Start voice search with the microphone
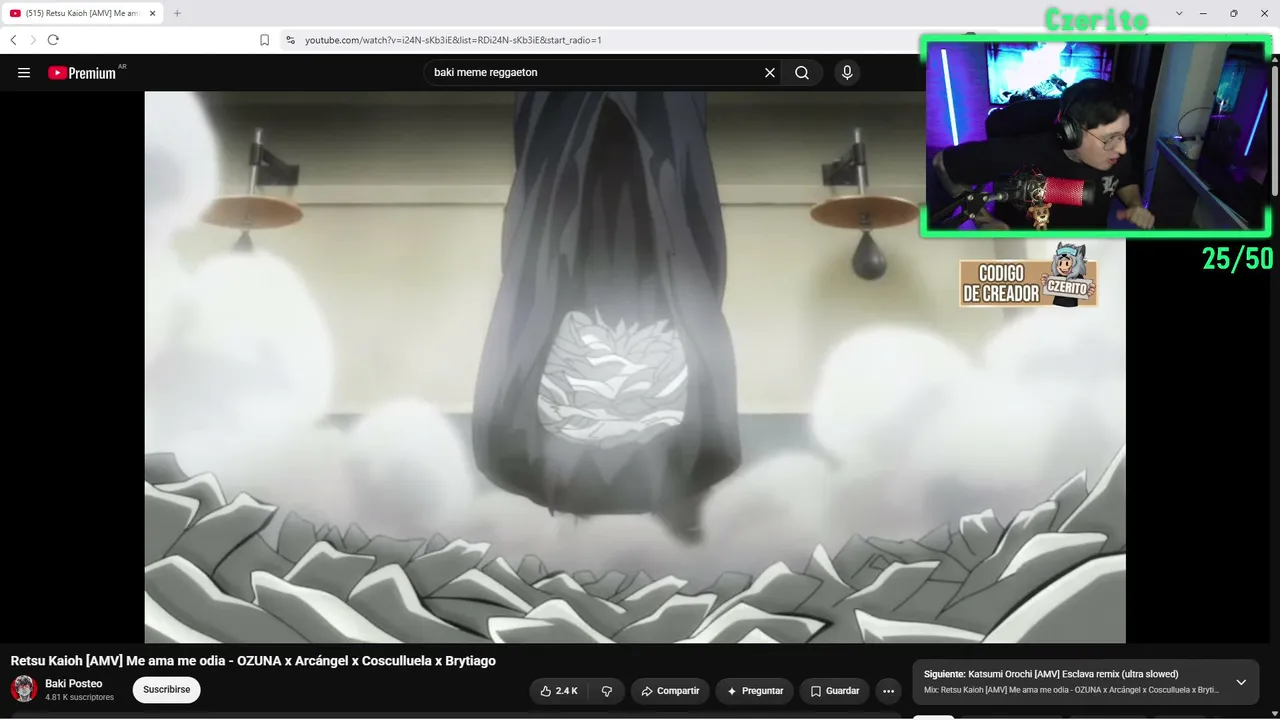The image size is (1280, 720). coord(847,73)
